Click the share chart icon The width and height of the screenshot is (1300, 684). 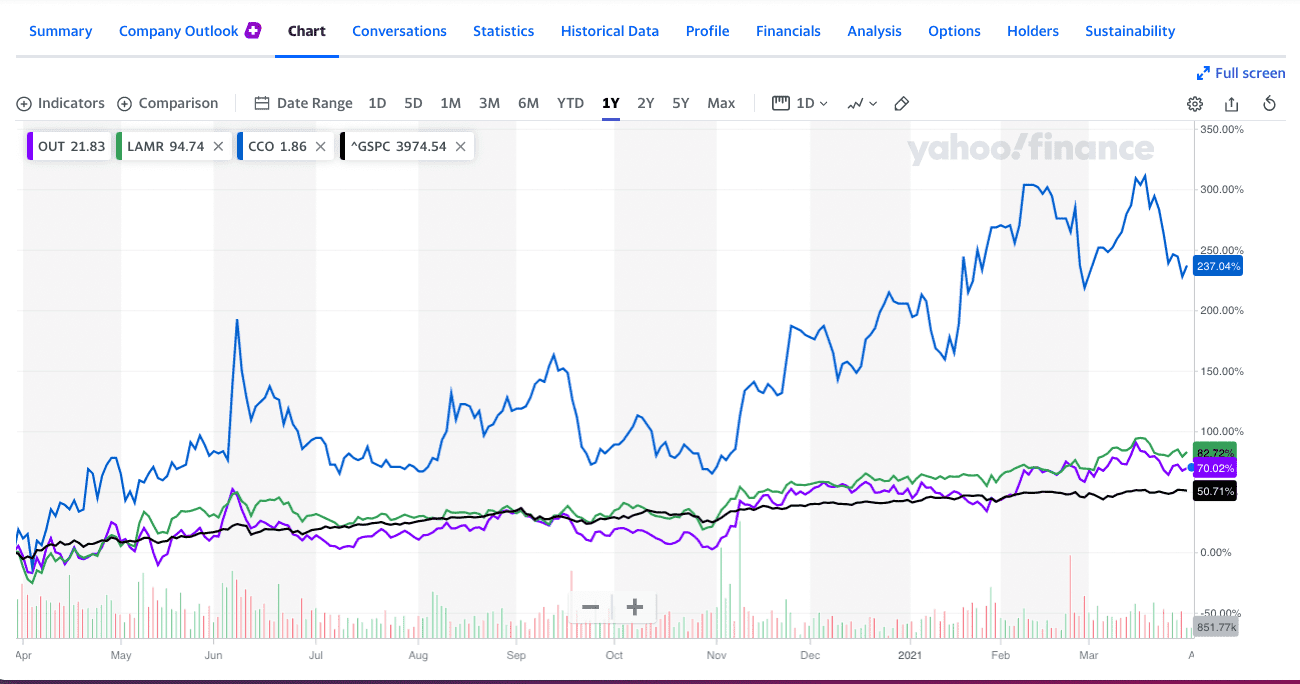pyautogui.click(x=1231, y=104)
